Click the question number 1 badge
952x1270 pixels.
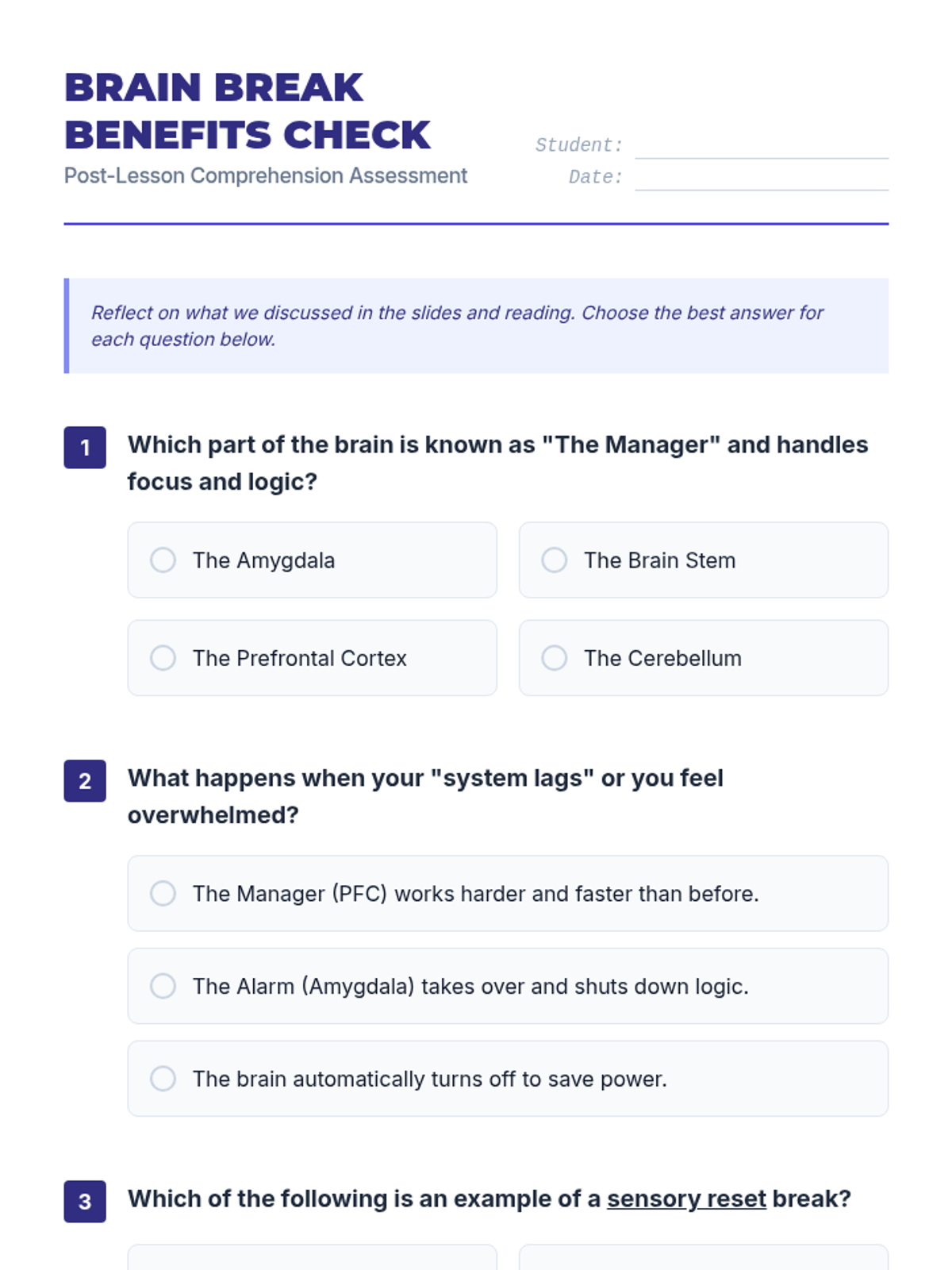(x=85, y=448)
